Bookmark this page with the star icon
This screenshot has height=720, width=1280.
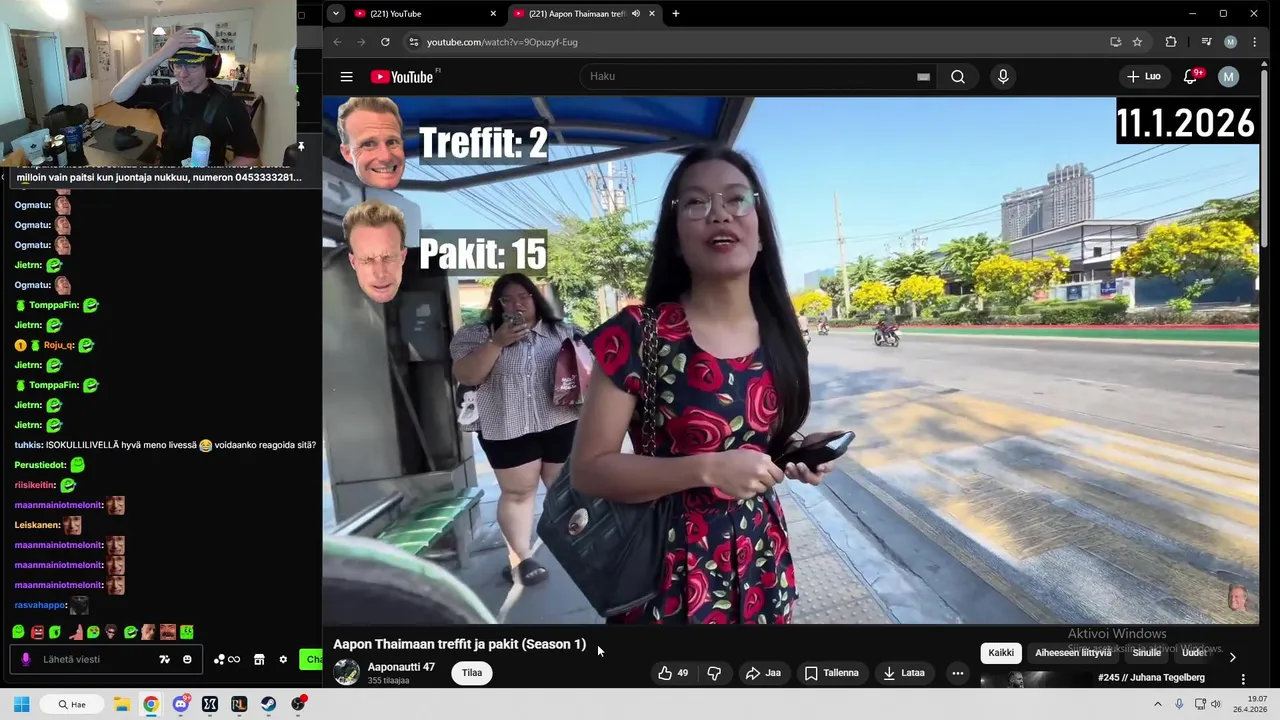1137,42
